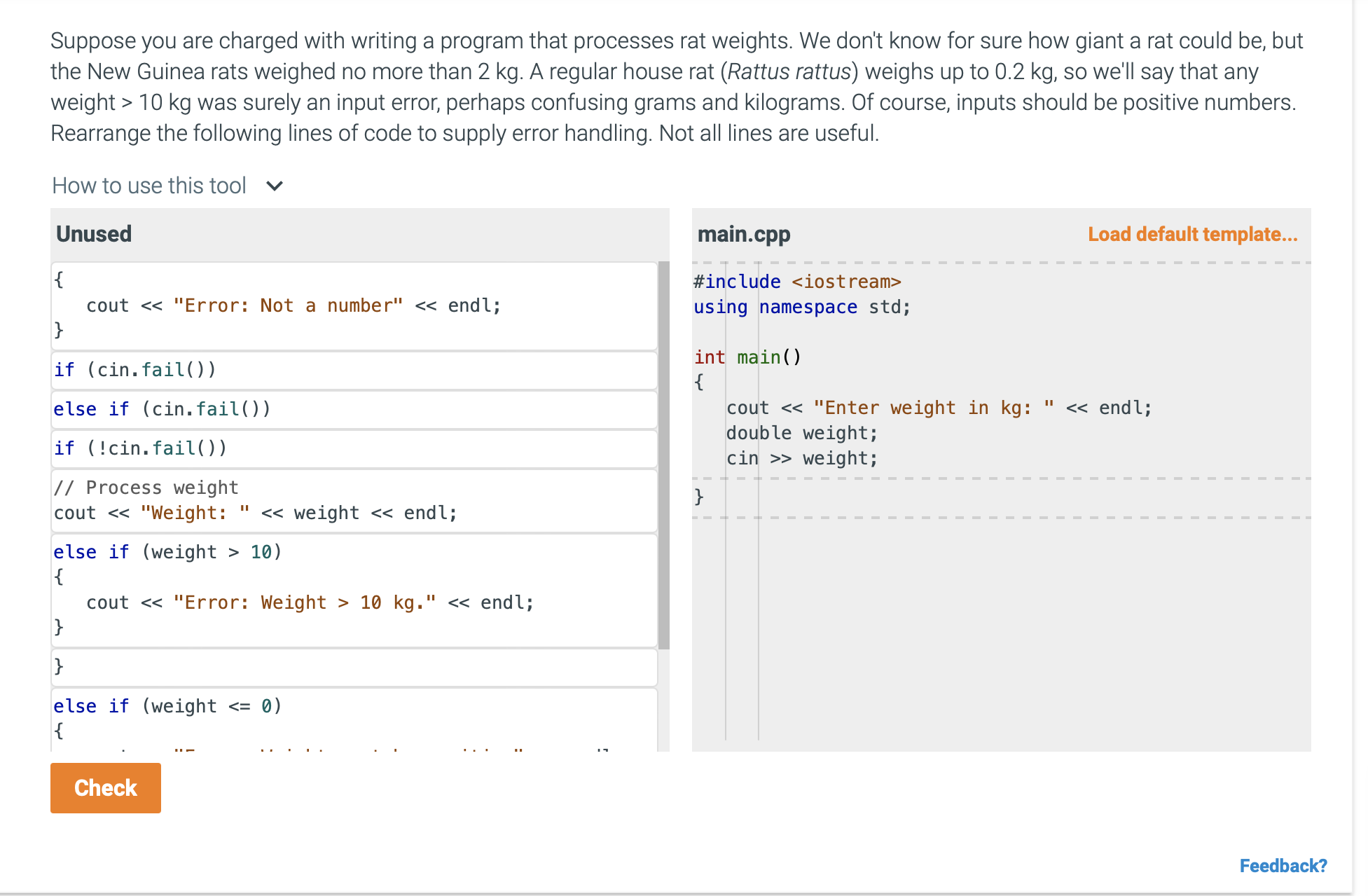Click the closing brace in main.cpp
The width and height of the screenshot is (1368, 896).
click(x=699, y=497)
